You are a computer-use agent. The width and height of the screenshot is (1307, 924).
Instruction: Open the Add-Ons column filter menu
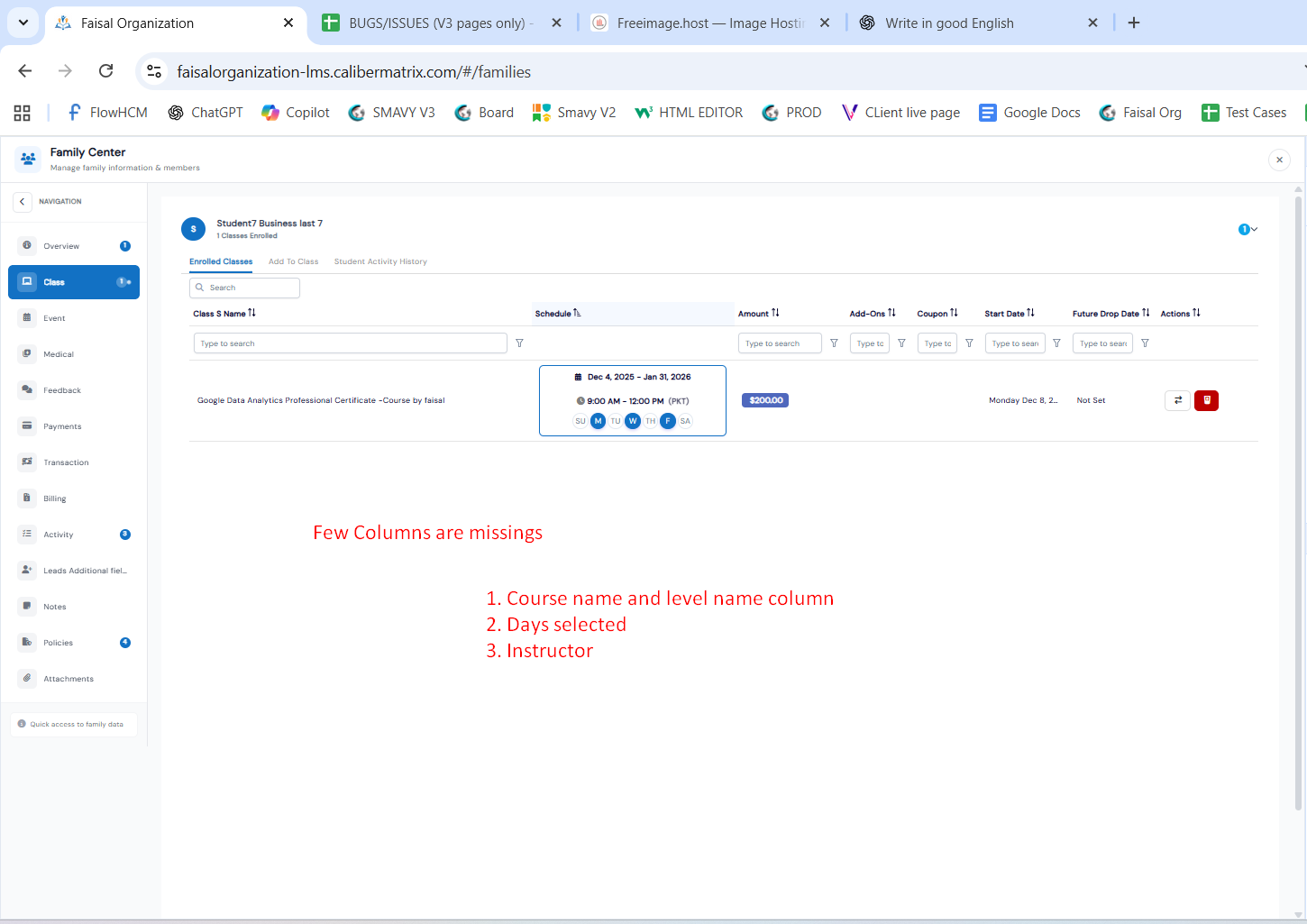[x=901, y=343]
